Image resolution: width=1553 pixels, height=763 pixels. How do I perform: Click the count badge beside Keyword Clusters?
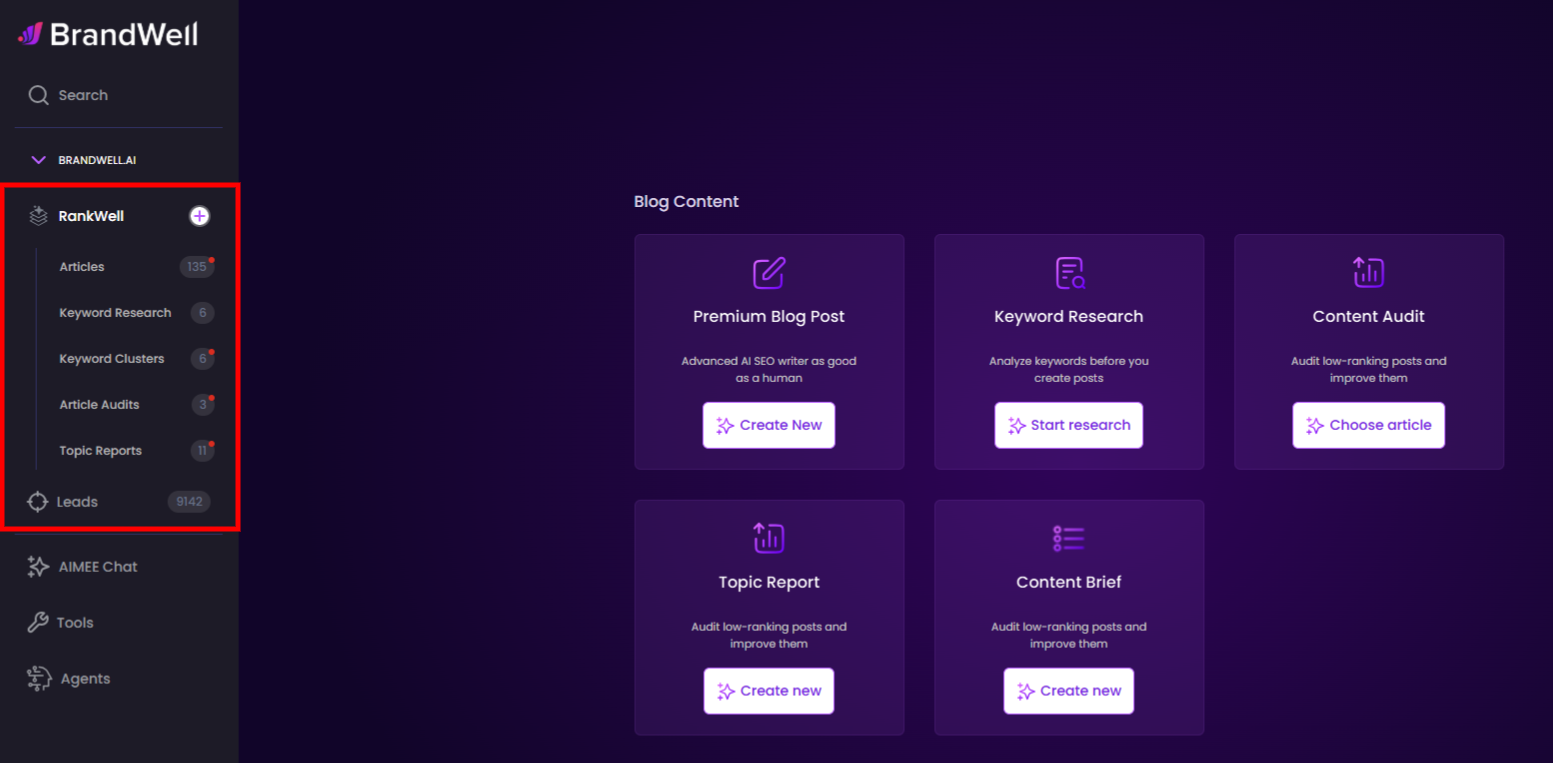click(202, 359)
